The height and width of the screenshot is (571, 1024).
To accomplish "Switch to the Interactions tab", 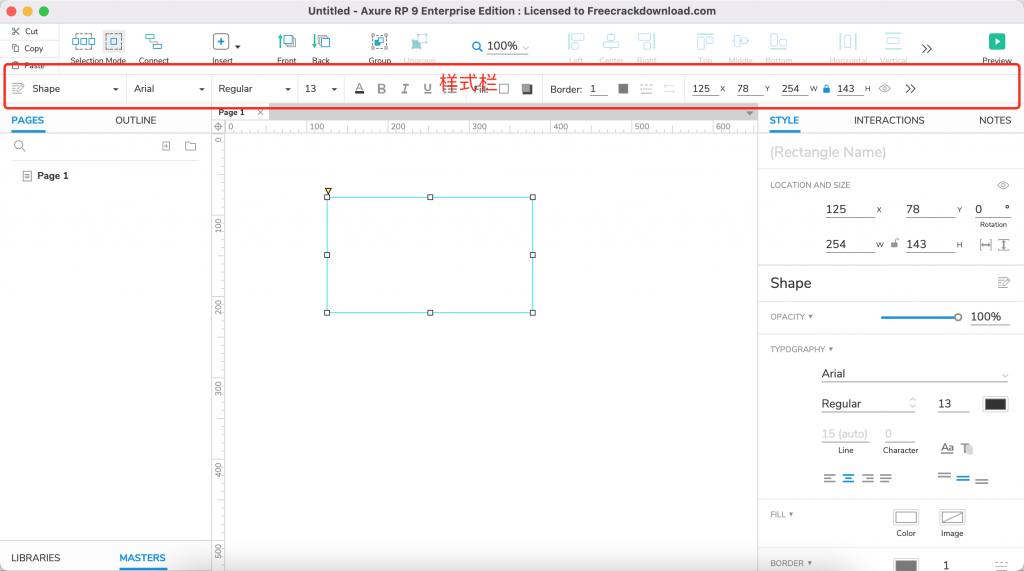I will pyautogui.click(x=888, y=120).
